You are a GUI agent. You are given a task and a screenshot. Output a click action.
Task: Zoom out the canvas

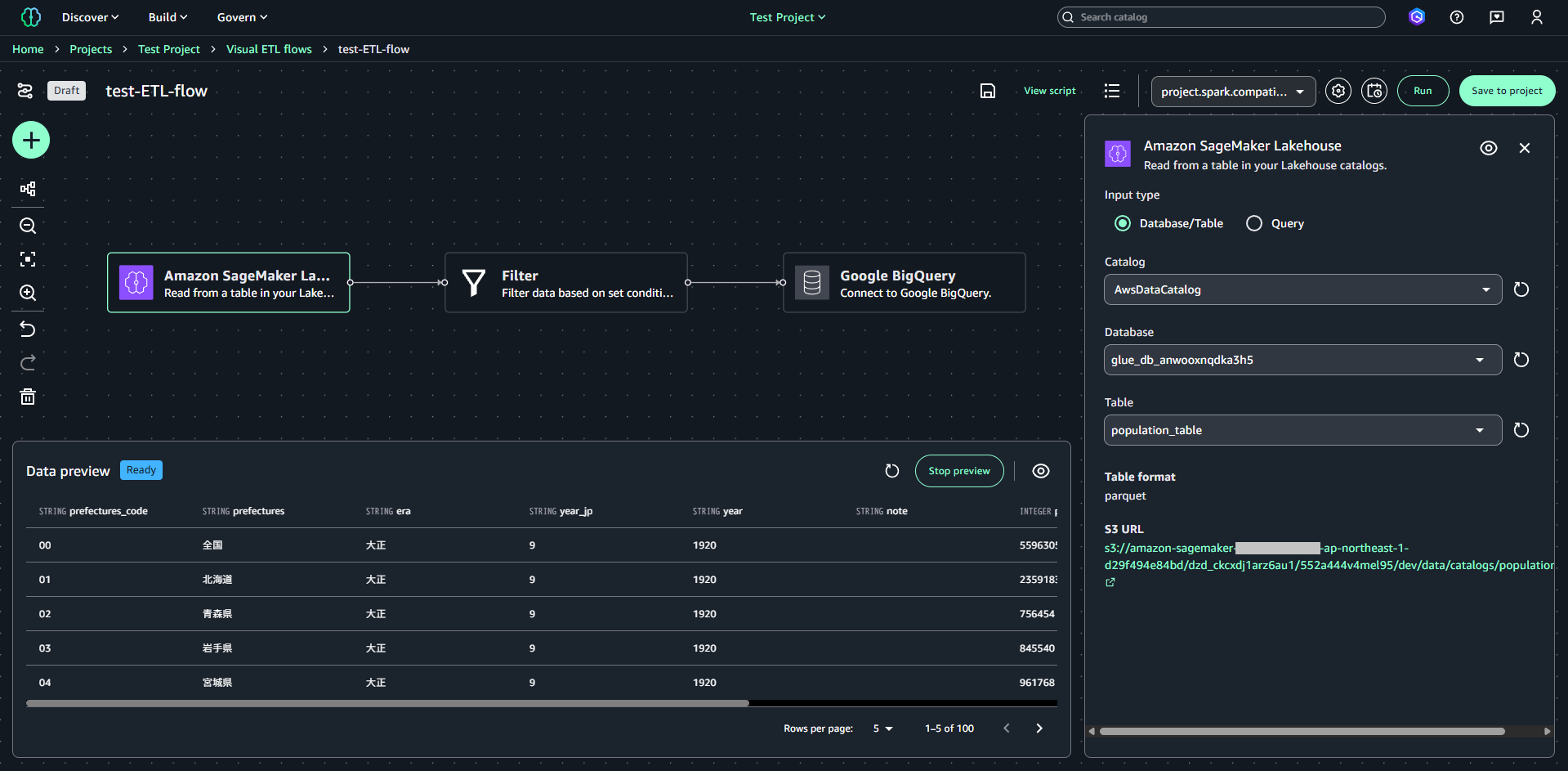[28, 226]
